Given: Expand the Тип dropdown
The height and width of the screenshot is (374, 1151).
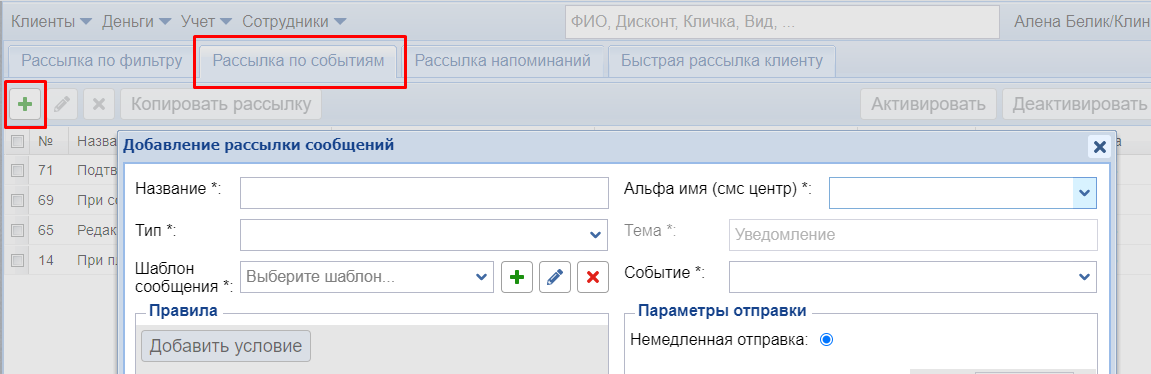Looking at the screenshot, I should 595,234.
